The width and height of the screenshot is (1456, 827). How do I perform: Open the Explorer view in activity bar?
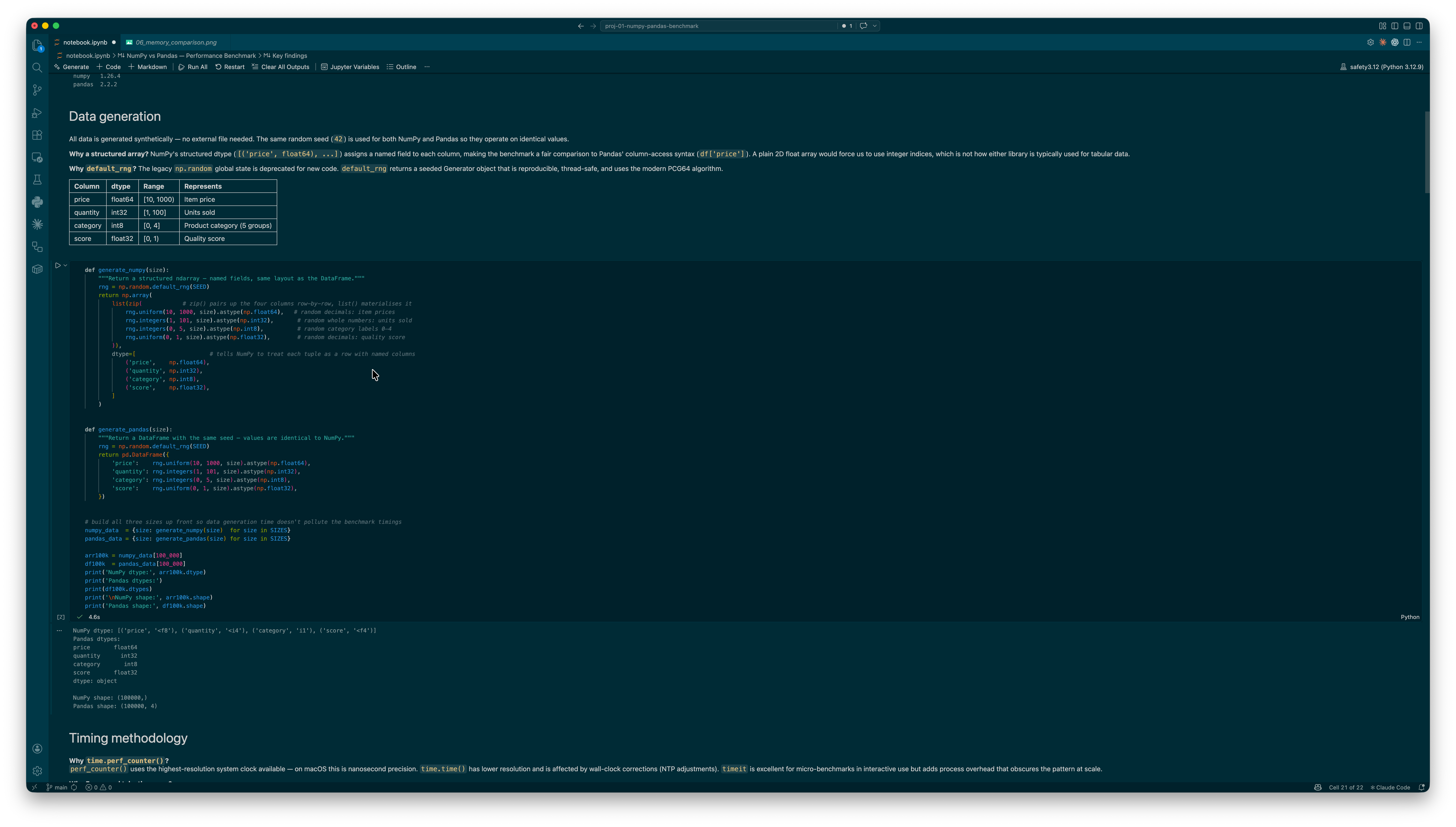tap(38, 45)
